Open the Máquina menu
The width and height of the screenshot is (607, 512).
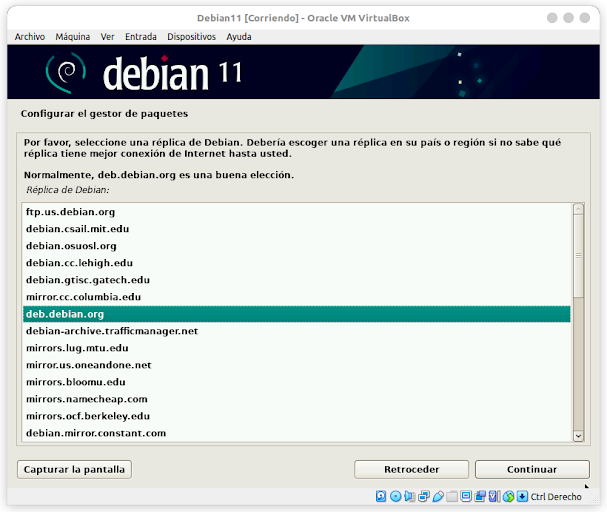point(73,37)
